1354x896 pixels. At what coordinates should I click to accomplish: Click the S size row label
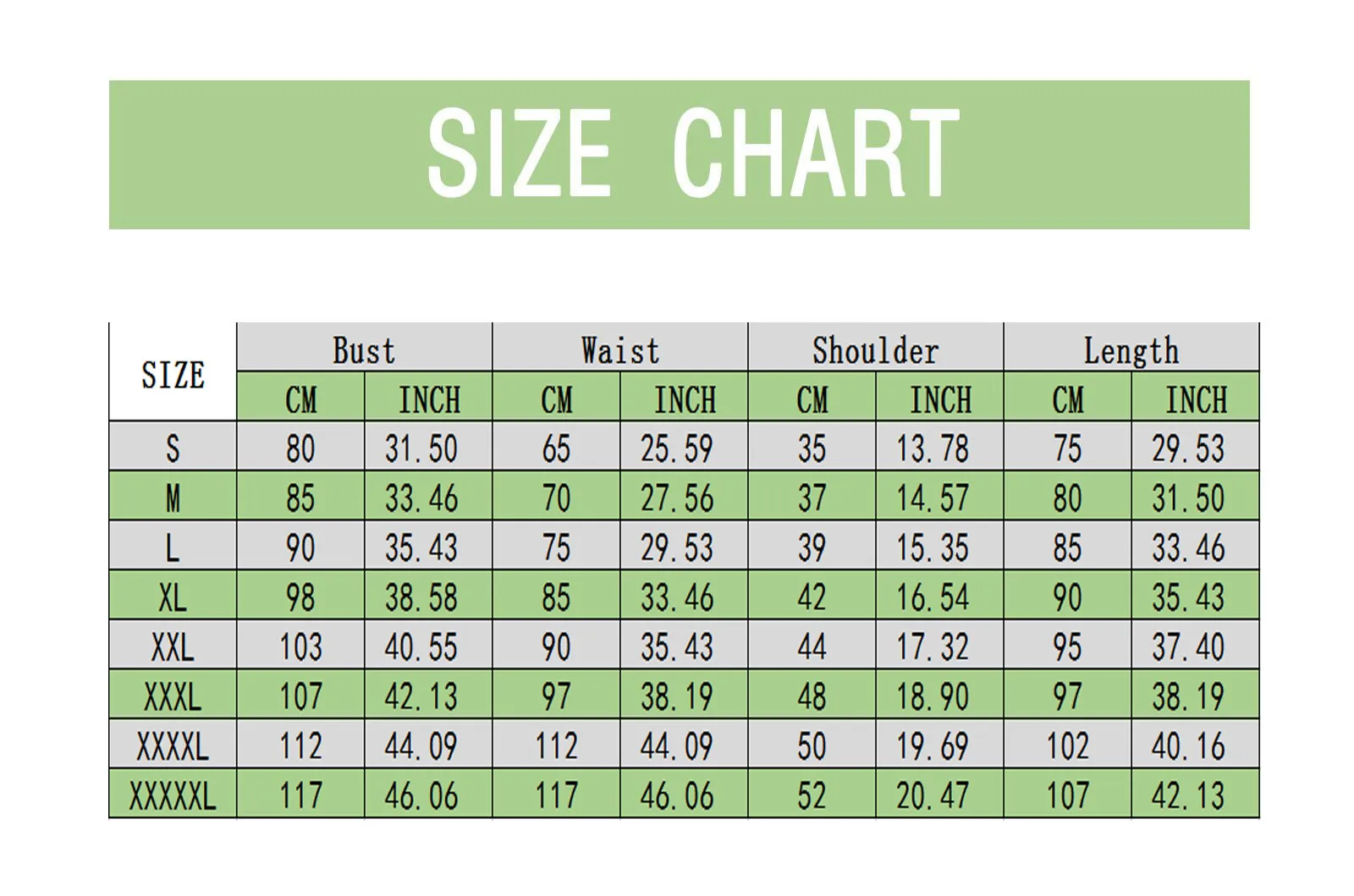click(173, 448)
